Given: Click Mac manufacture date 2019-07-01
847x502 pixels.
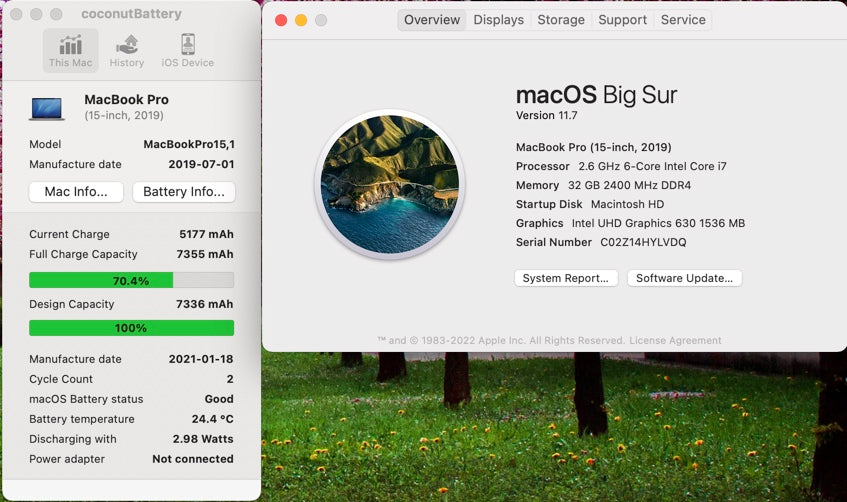Looking at the screenshot, I should (x=201, y=164).
